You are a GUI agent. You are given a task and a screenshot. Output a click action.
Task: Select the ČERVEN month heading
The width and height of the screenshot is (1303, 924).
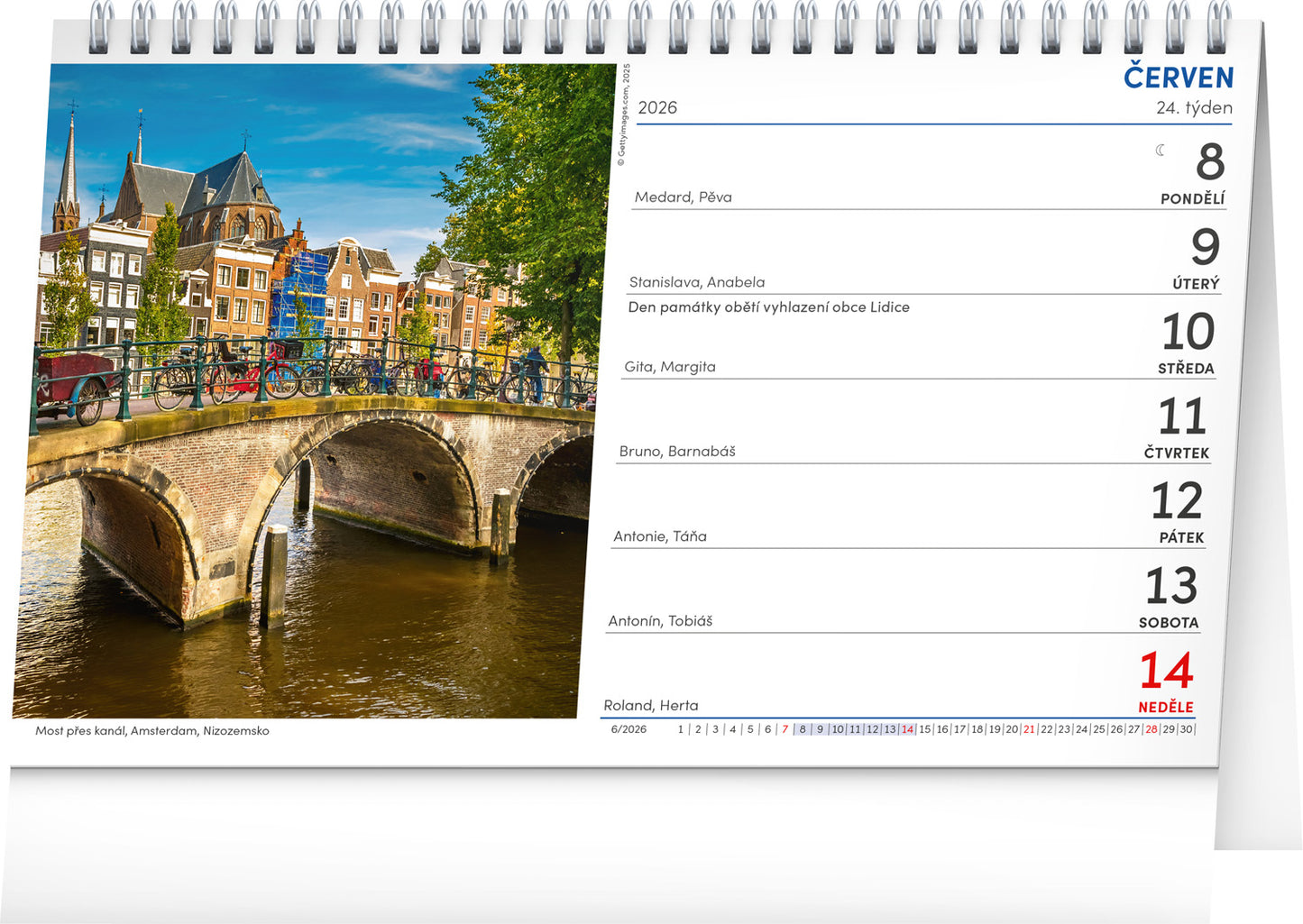(x=1178, y=78)
